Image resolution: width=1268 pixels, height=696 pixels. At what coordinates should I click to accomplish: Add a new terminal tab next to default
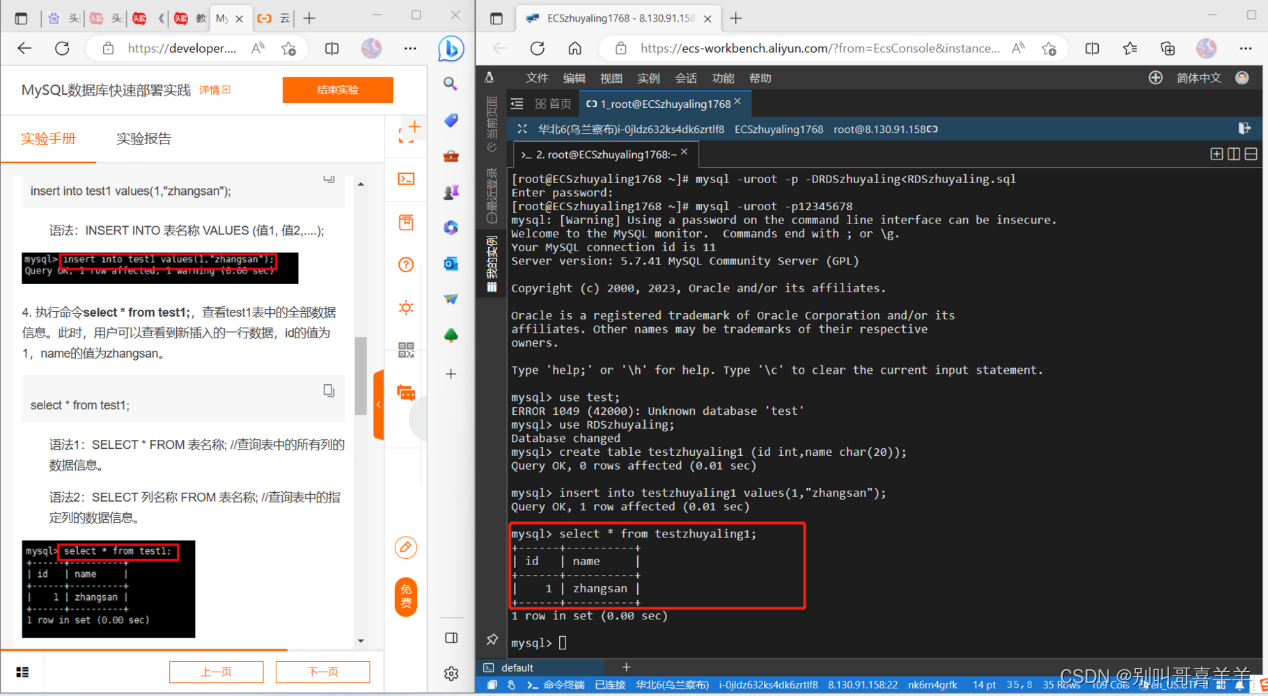point(627,667)
